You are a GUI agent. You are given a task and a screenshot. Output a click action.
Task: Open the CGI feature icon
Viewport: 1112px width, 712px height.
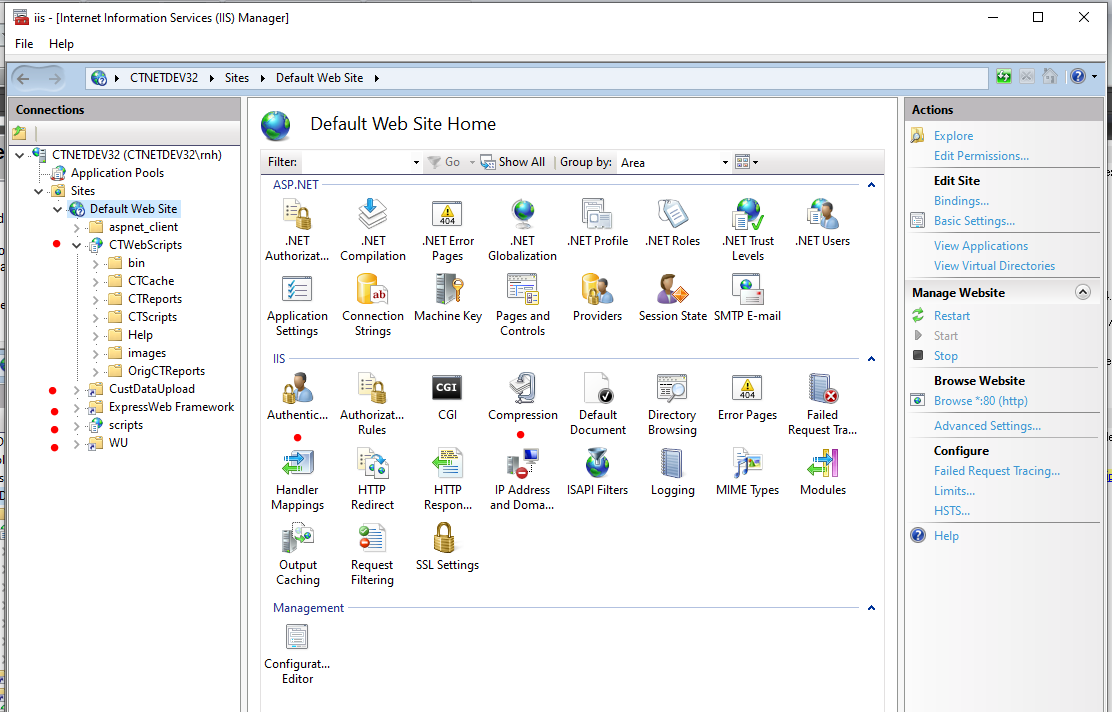pos(447,396)
